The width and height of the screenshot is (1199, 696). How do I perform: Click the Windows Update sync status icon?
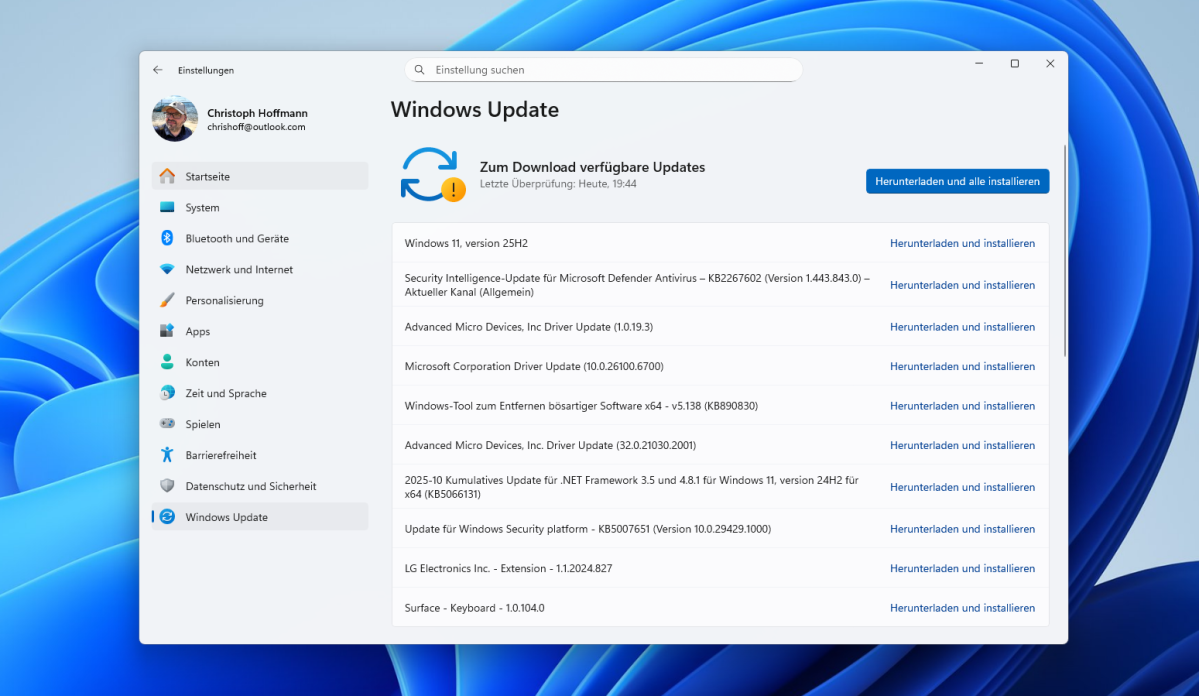(x=432, y=174)
